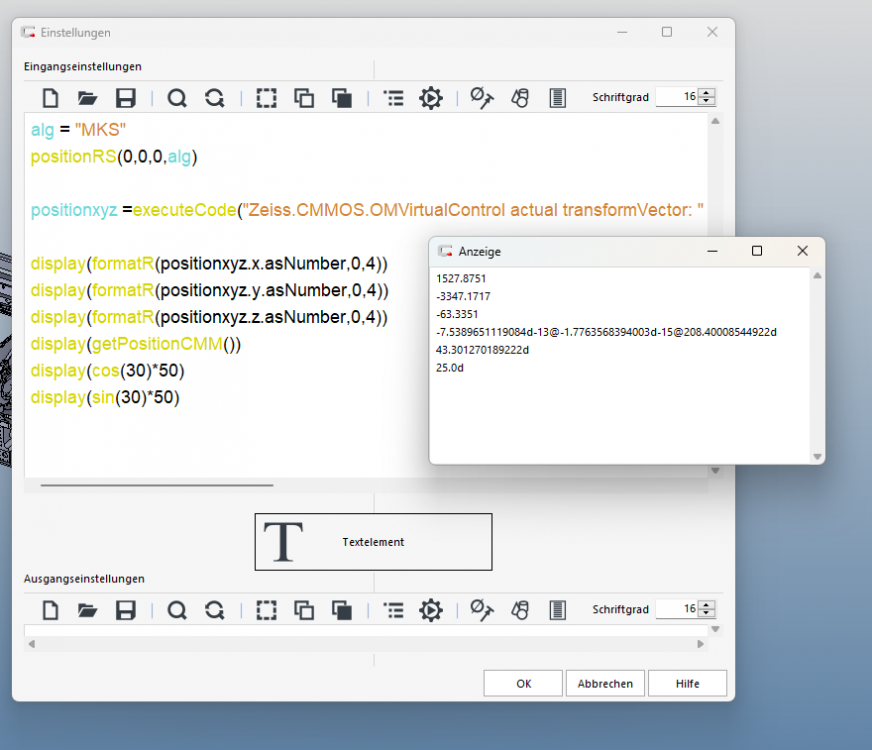This screenshot has width=872, height=750.
Task: Open Hilfe via the Hilfe button
Action: [x=687, y=684]
